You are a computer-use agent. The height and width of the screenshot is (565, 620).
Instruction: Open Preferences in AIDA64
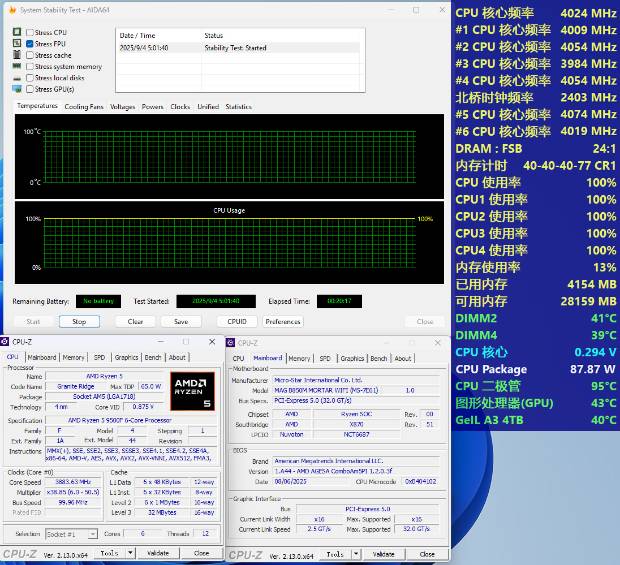point(283,321)
